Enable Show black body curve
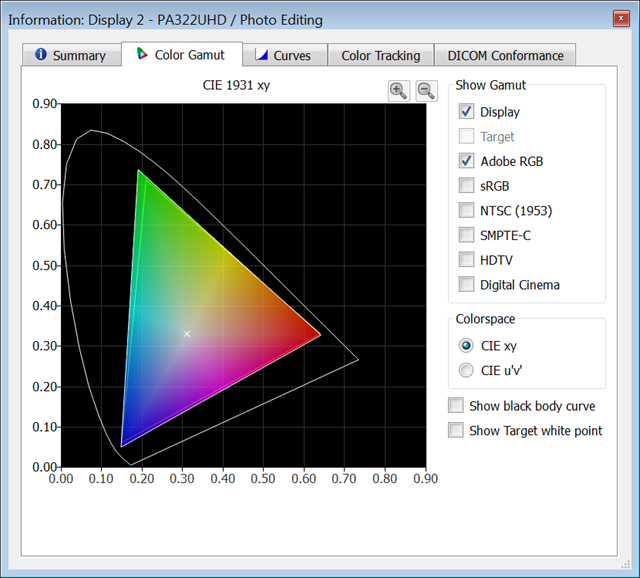Viewport: 640px width, 578px height. coord(456,406)
